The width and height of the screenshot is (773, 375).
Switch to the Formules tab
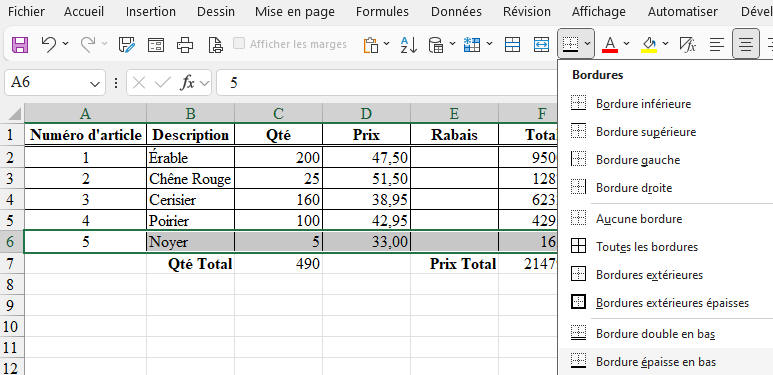[383, 12]
